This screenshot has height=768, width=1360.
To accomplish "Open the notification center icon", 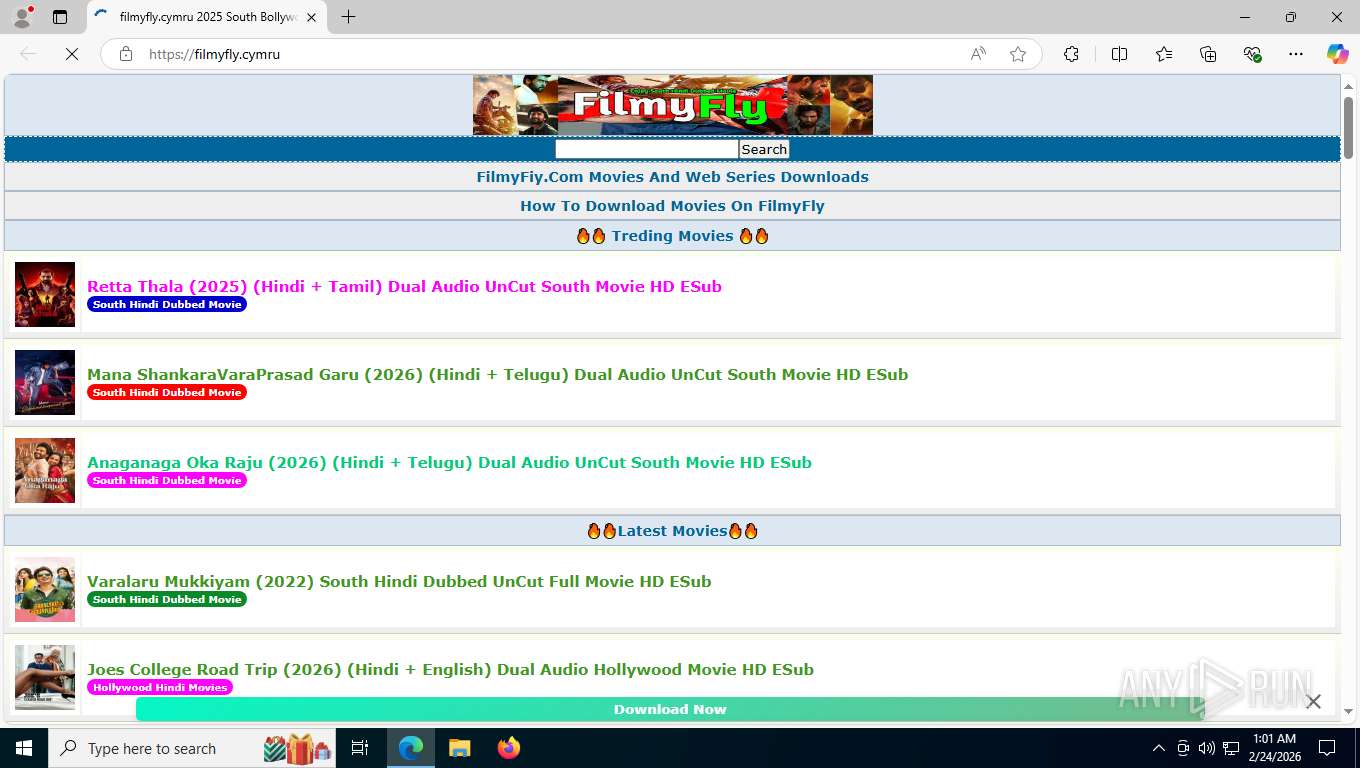I will (1327, 748).
